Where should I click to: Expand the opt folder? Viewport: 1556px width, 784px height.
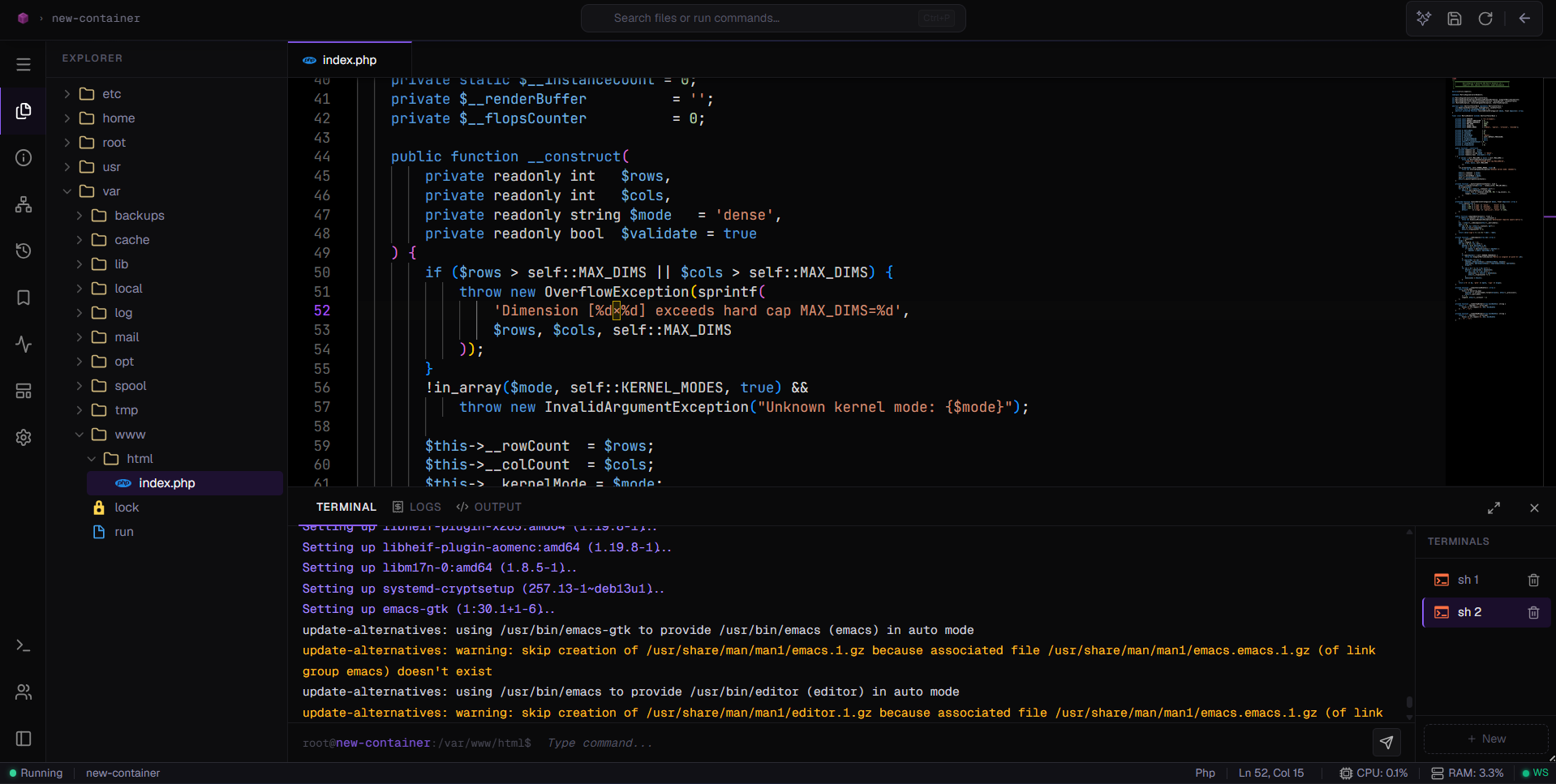[x=80, y=362]
